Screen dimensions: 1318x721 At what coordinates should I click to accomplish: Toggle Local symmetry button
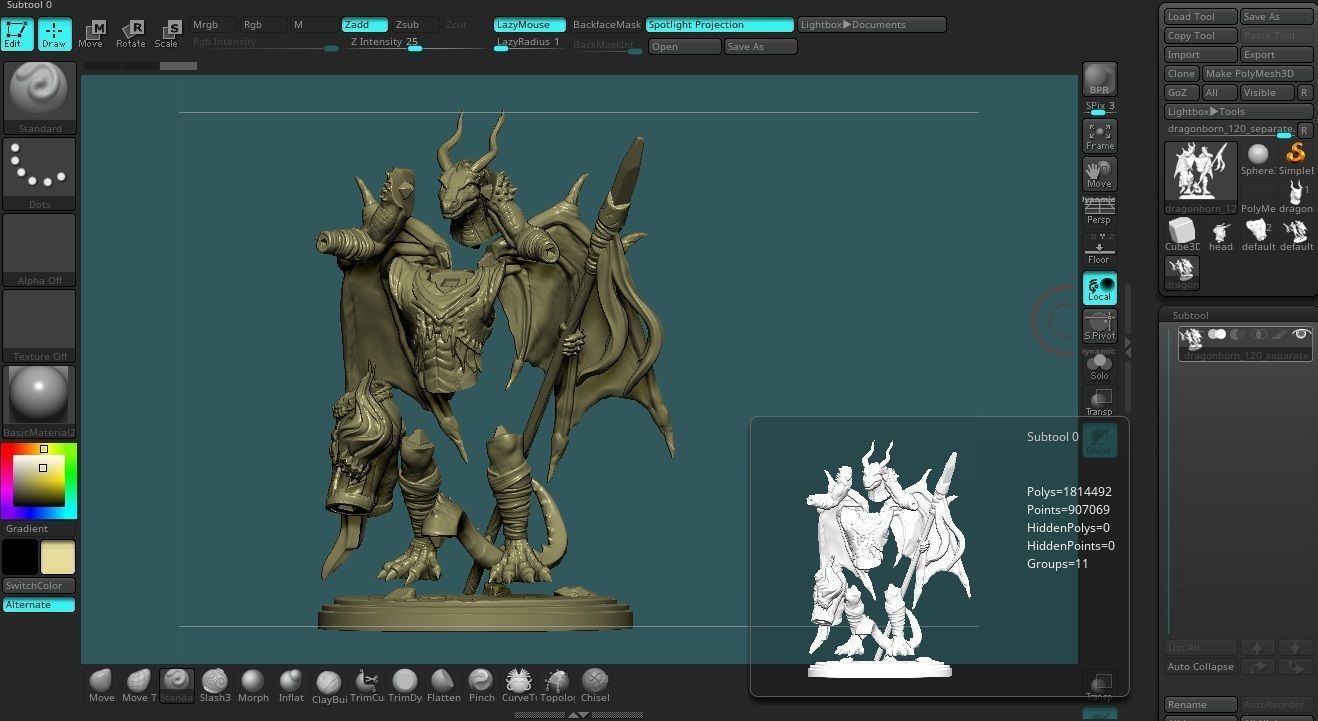(1100, 288)
